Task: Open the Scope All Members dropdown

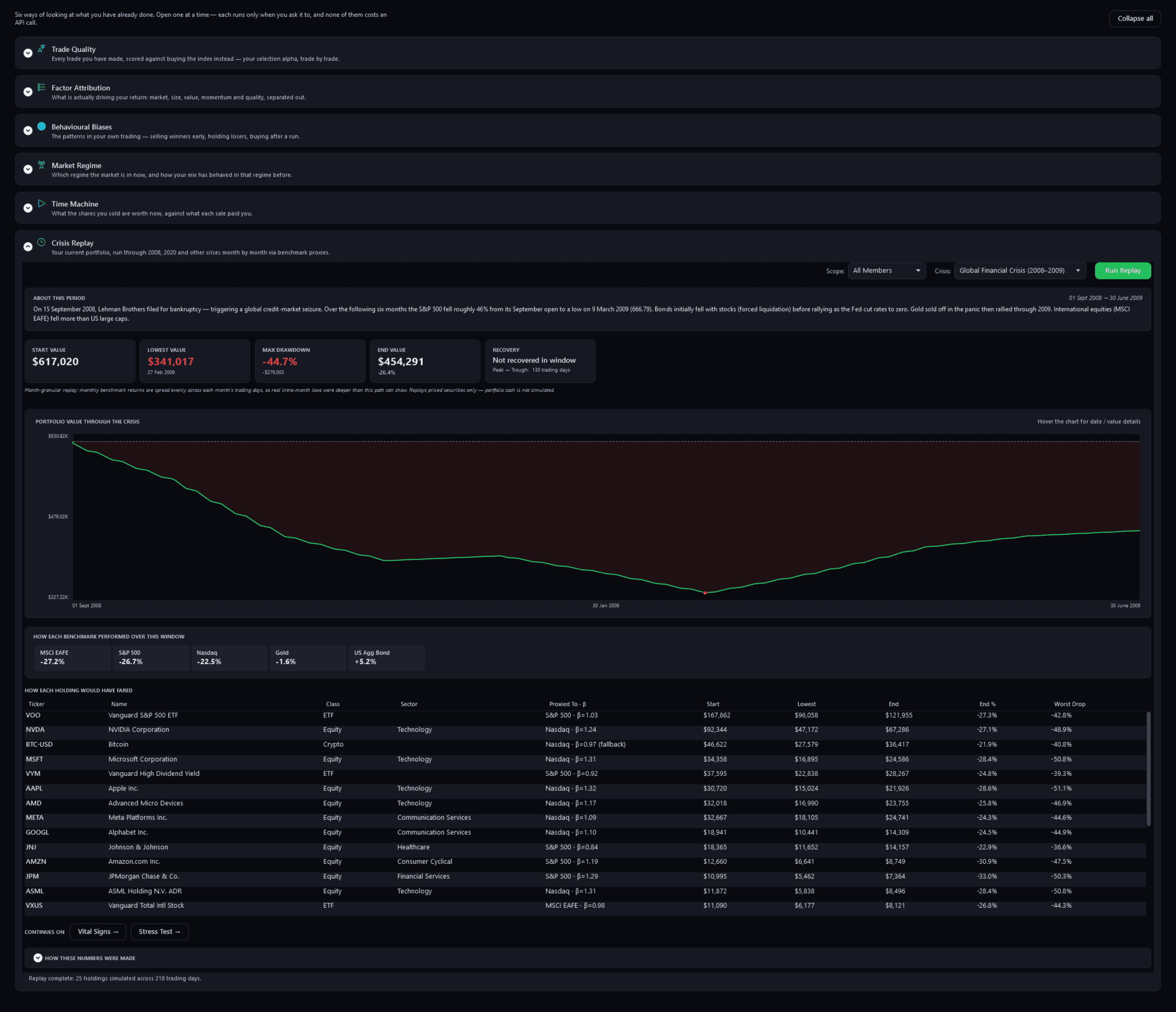Action: (886, 271)
